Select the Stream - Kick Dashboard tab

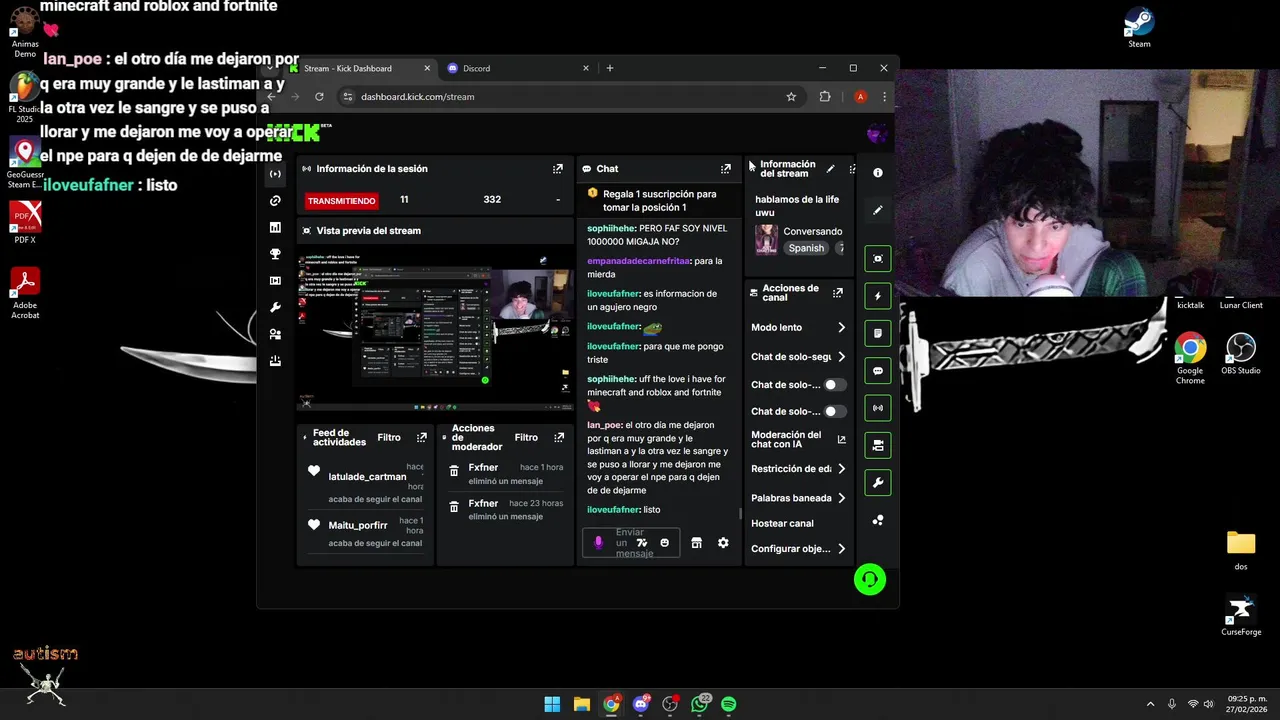pos(358,68)
